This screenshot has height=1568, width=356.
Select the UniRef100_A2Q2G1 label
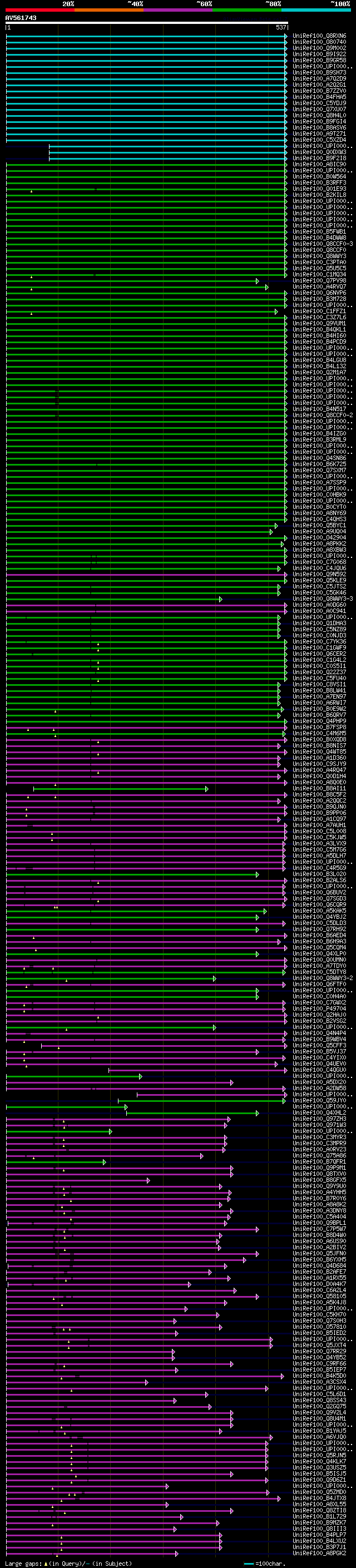click(319, 85)
